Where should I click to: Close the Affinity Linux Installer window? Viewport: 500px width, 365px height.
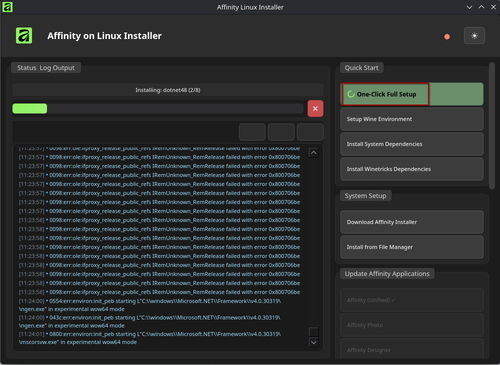493,7
